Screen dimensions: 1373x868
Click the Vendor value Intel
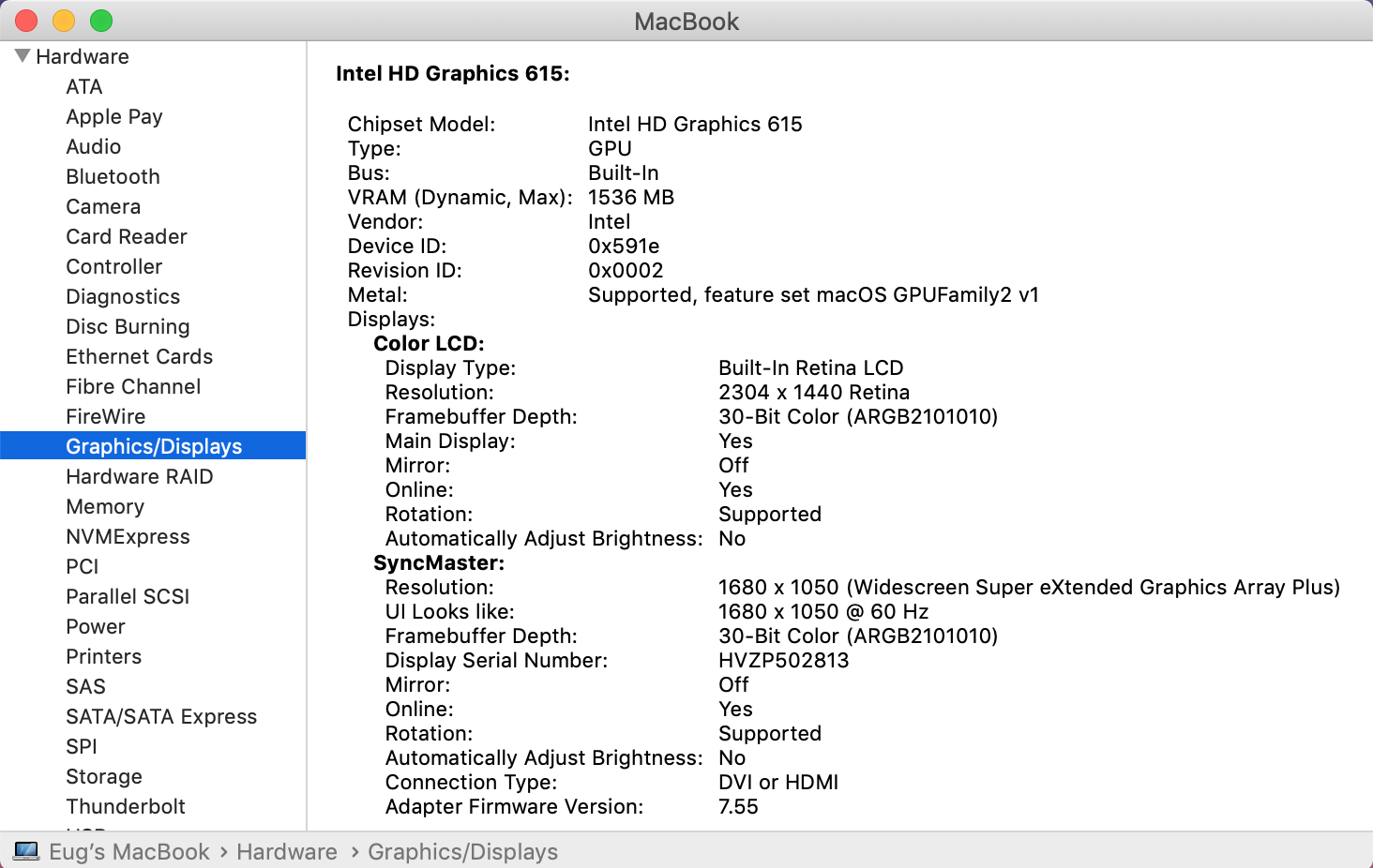[x=609, y=221]
